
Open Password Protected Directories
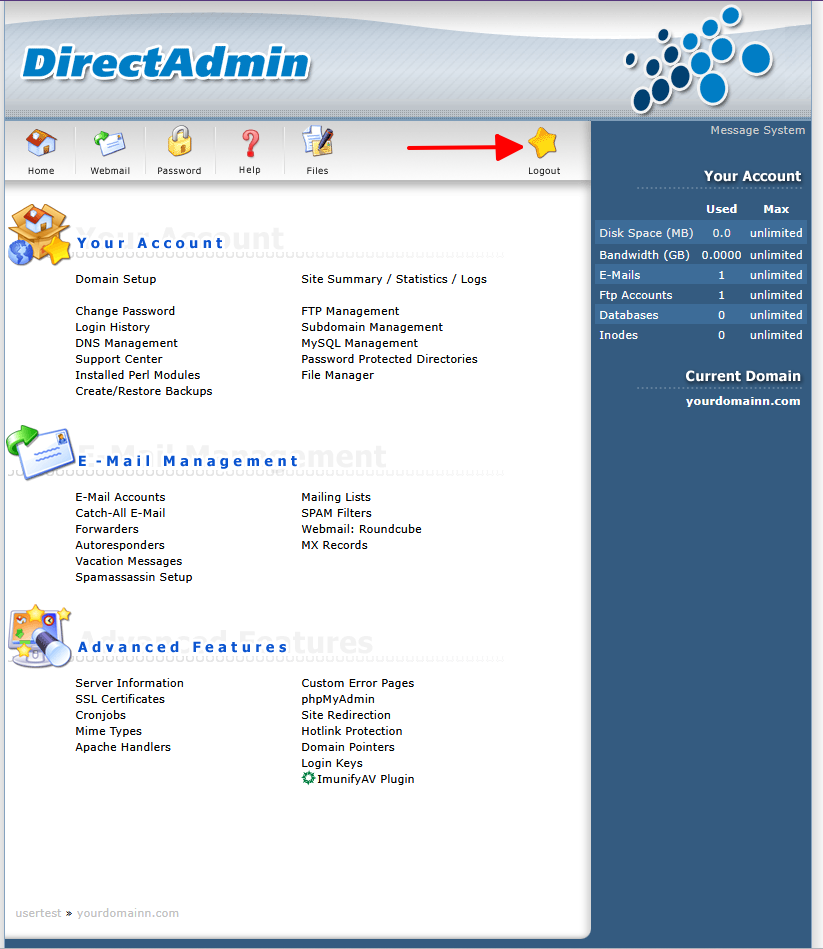click(389, 359)
